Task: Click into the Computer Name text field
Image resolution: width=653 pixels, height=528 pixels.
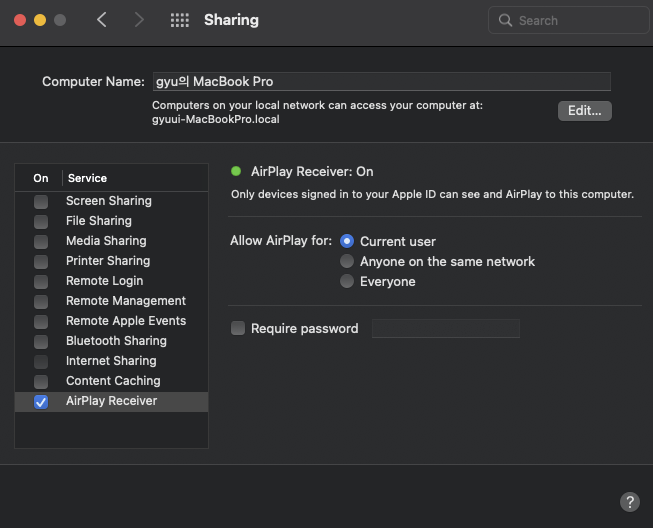Action: [382, 82]
